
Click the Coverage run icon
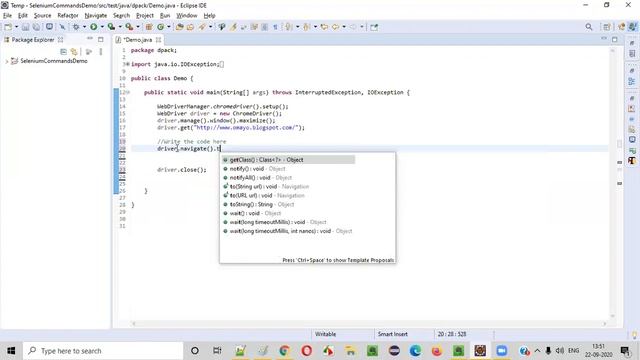point(111,27)
